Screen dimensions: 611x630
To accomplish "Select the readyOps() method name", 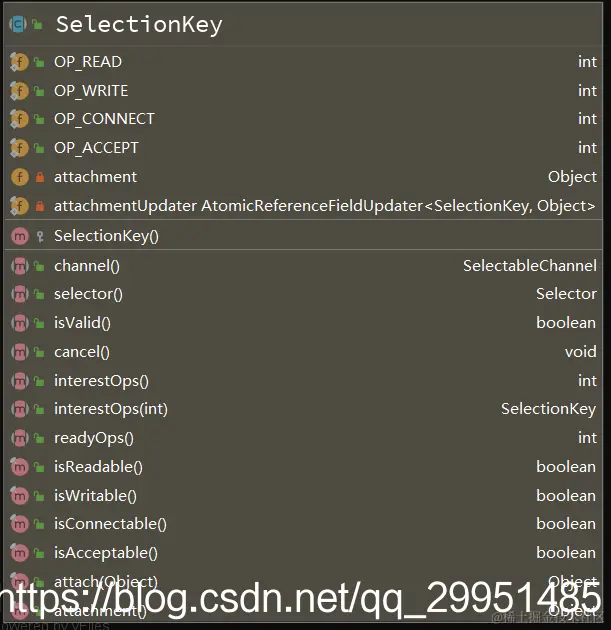I will pos(94,438).
